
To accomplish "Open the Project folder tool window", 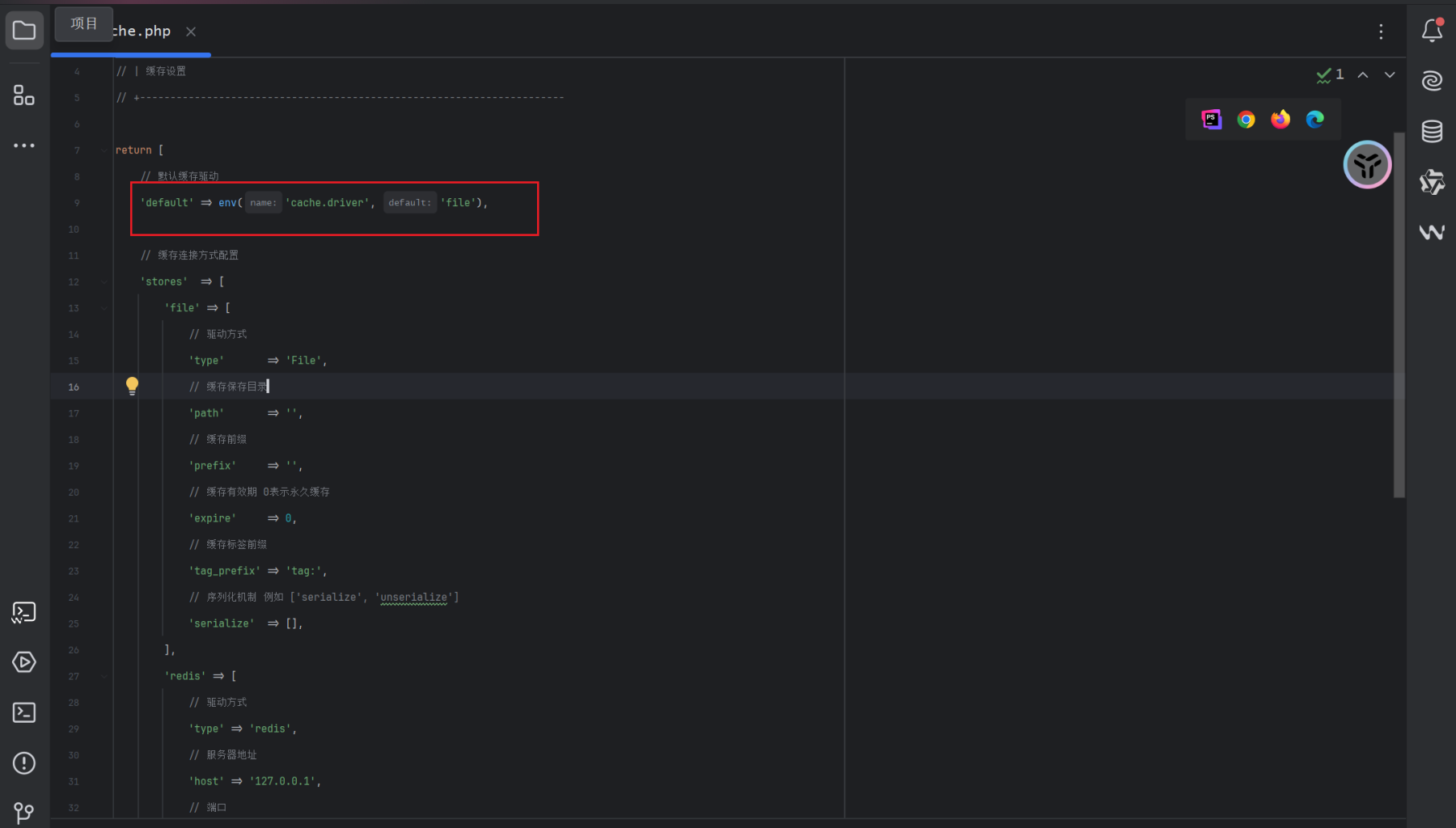I will pyautogui.click(x=24, y=32).
